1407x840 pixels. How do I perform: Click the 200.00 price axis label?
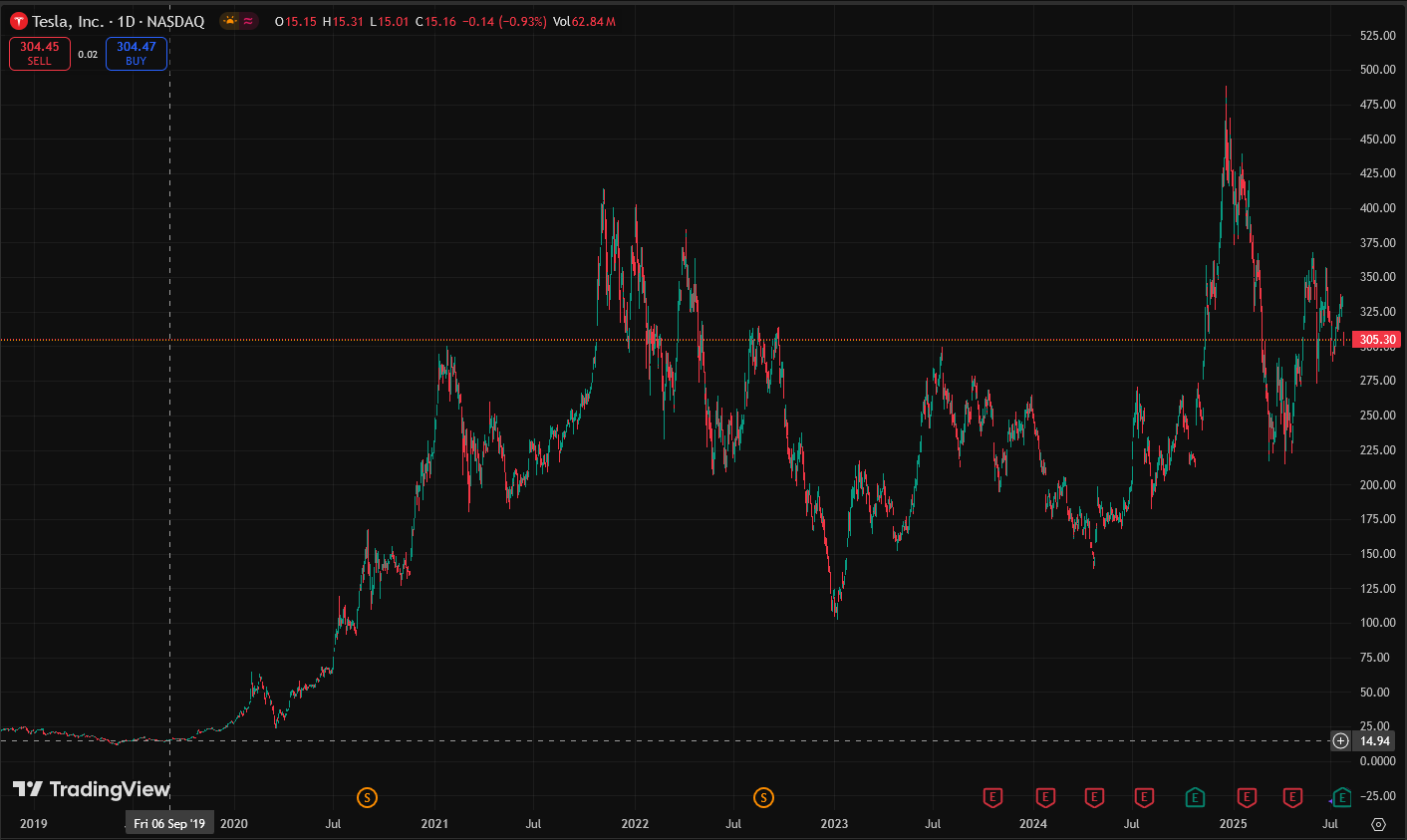(1377, 485)
